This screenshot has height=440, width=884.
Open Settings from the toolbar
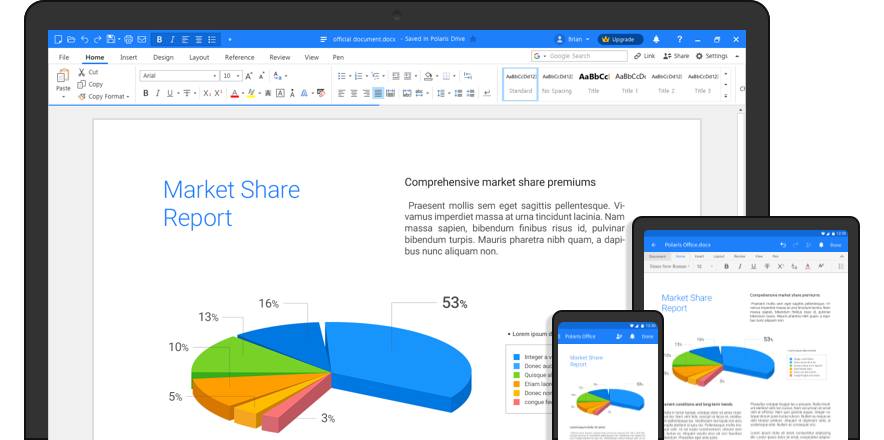tap(711, 56)
